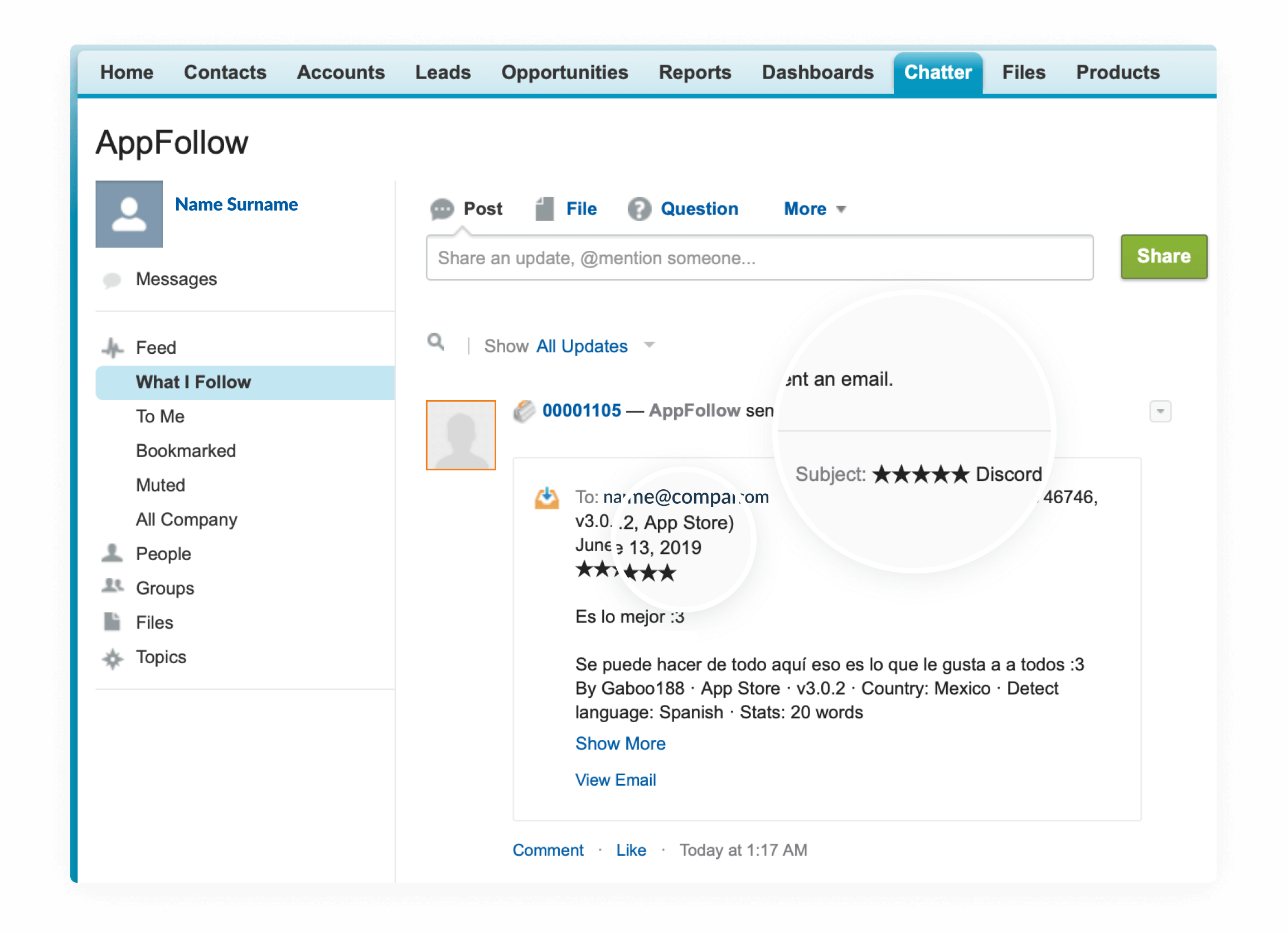1288x934 pixels.
Task: Switch to the Accounts tab
Action: point(341,72)
